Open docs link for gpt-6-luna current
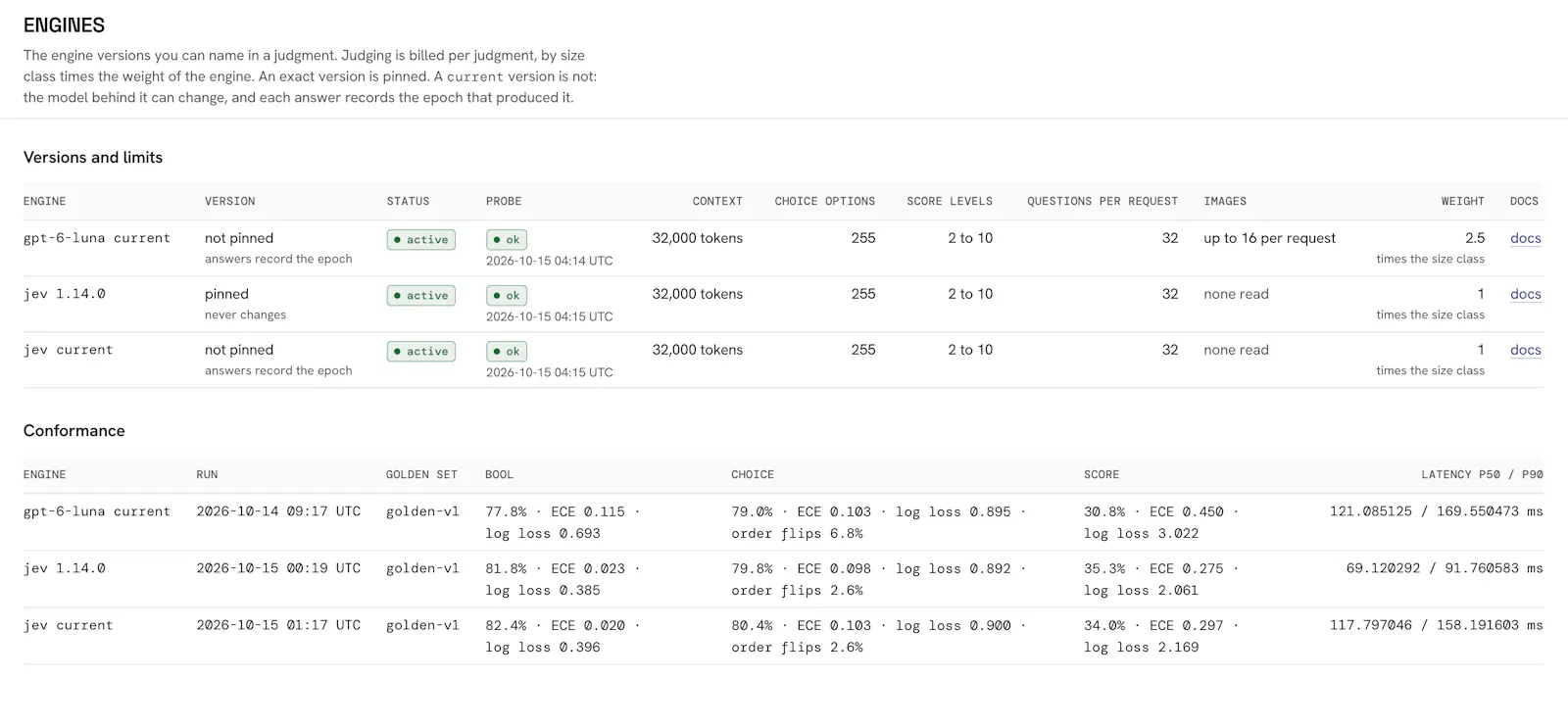The width and height of the screenshot is (1568, 727). 1525,238
